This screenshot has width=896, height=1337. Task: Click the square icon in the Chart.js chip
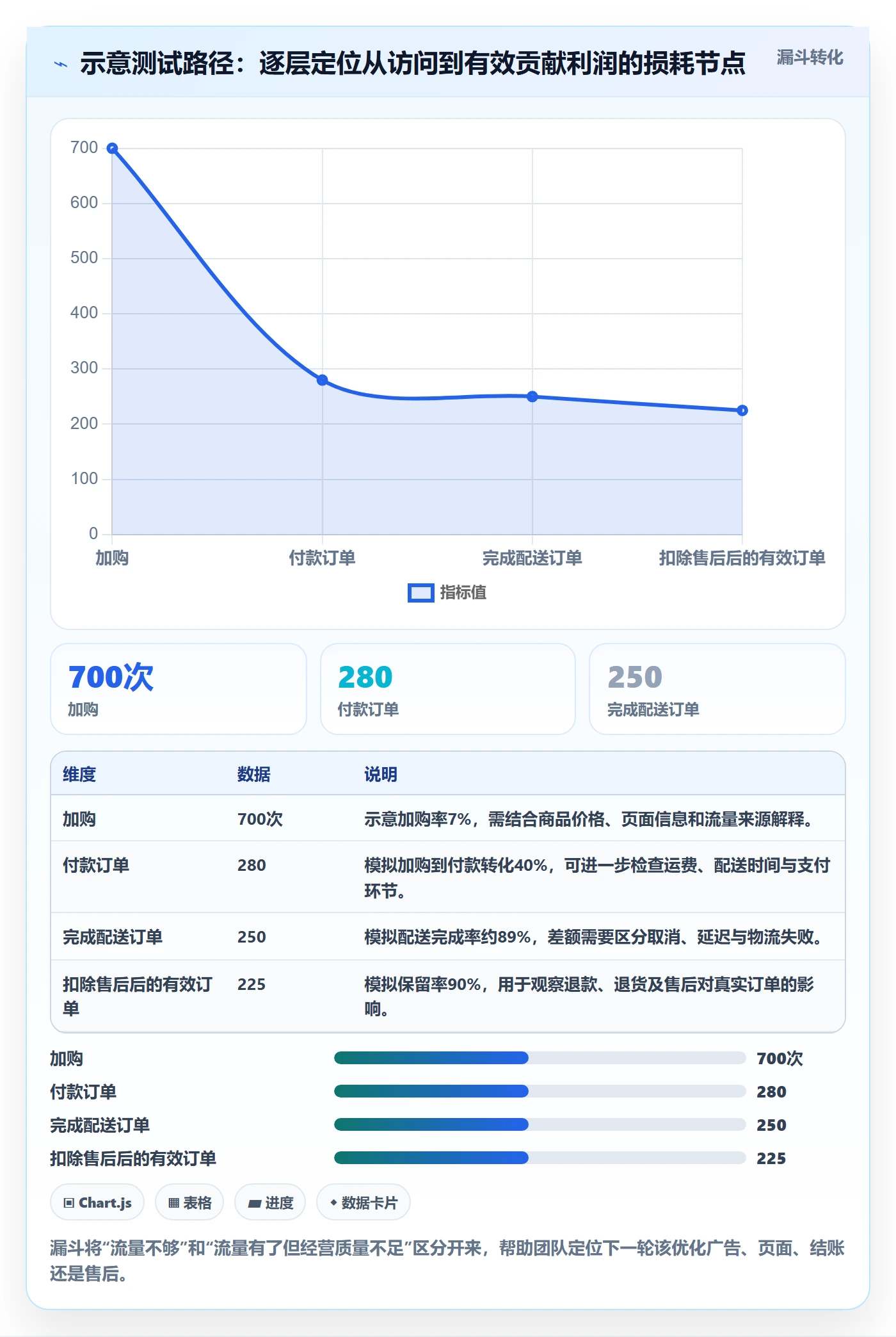pos(69,1203)
